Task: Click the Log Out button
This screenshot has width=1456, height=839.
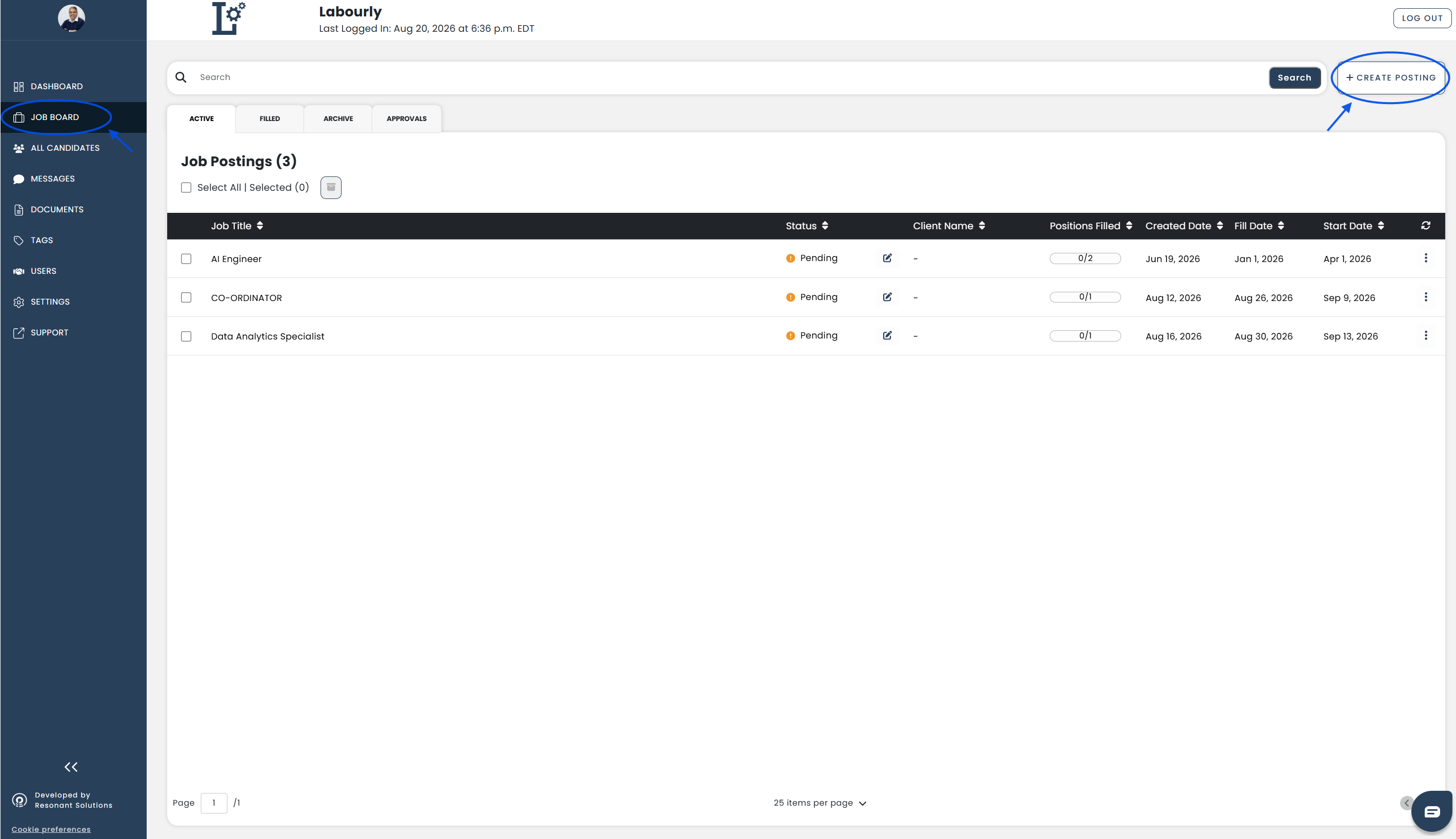Action: (1422, 18)
